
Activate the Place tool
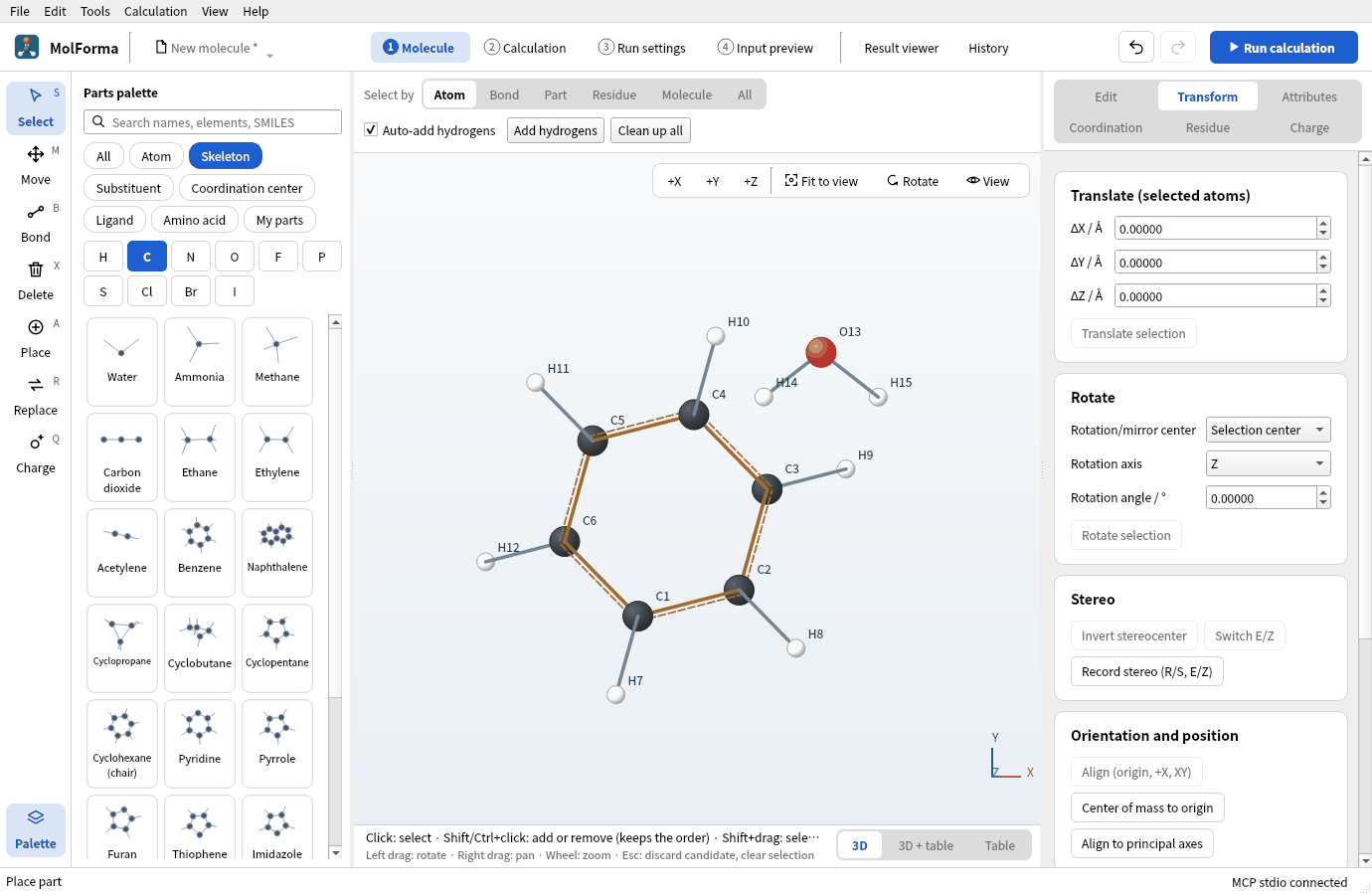36,338
